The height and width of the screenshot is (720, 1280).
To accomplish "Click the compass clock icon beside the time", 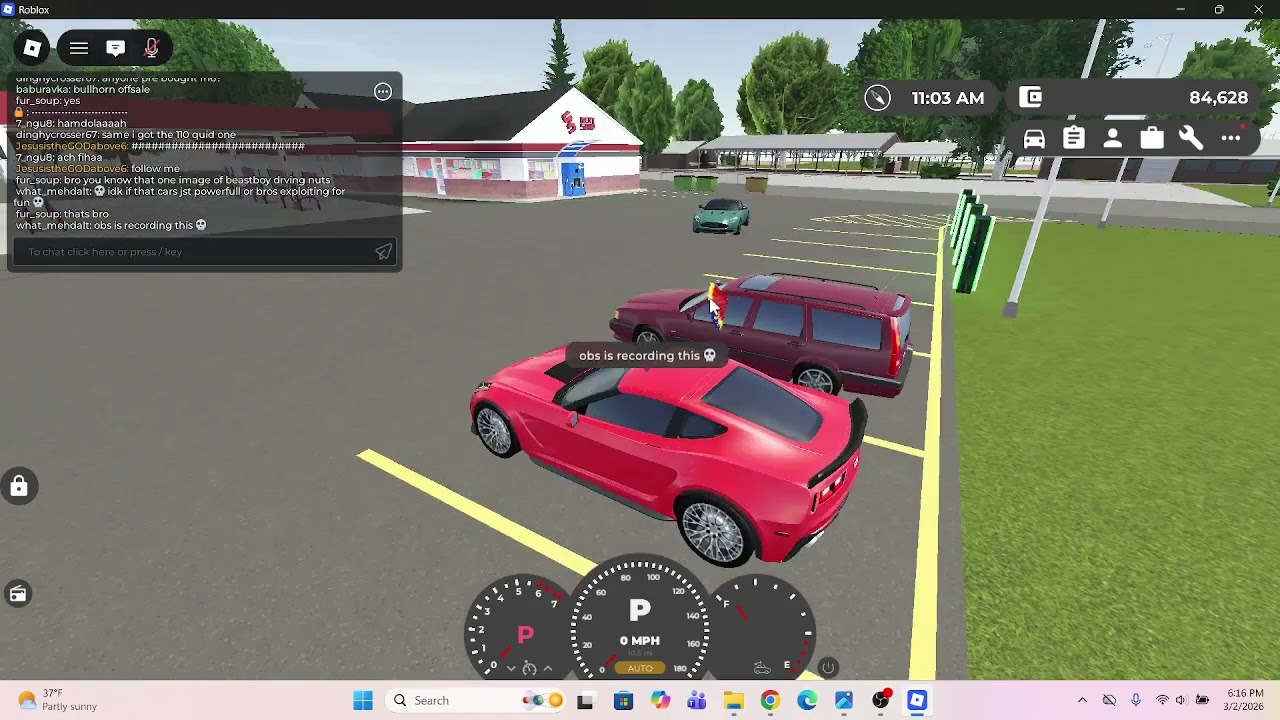I will [x=877, y=98].
